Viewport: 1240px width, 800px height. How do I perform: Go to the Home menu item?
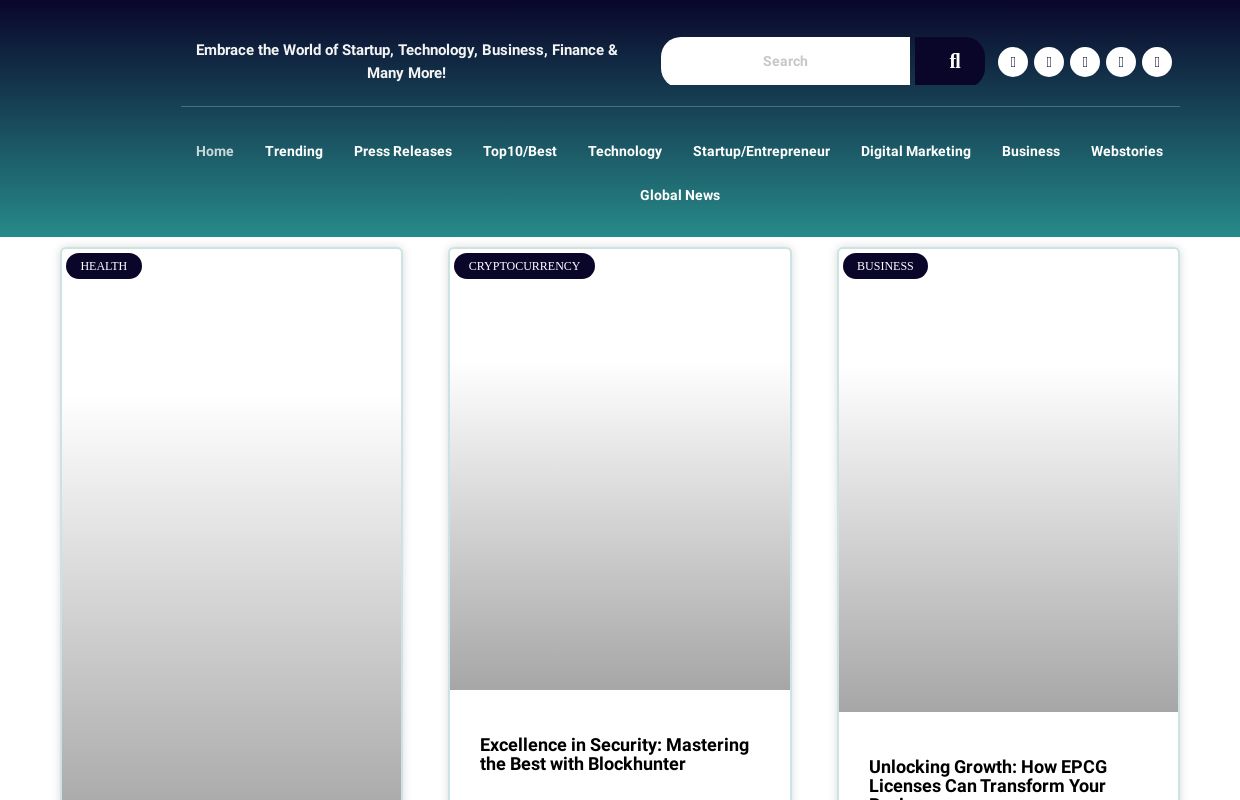coord(215,151)
